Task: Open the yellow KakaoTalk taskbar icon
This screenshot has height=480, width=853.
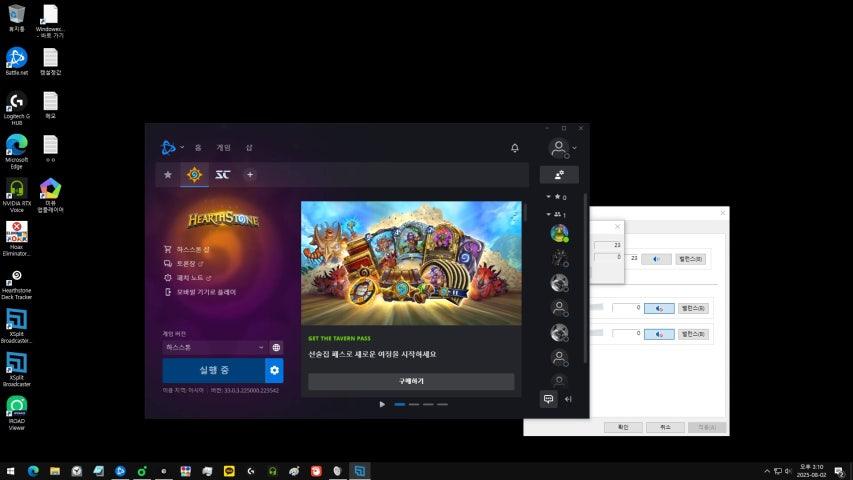Action: click(229, 471)
